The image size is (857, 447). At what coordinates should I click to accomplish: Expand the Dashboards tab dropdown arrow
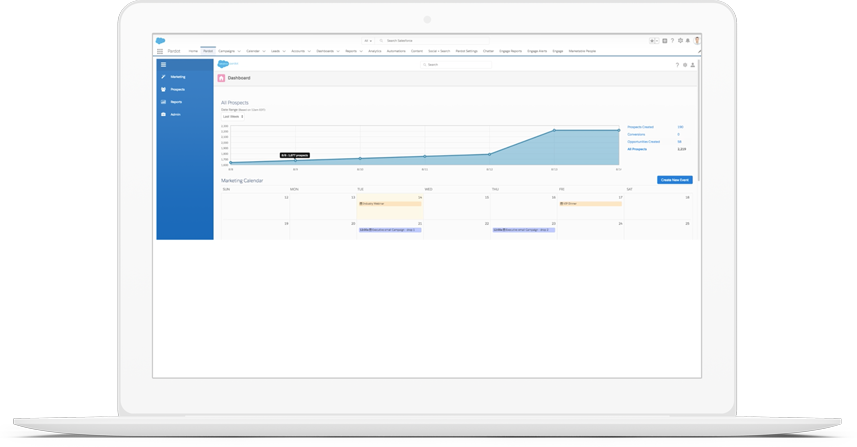coord(338,51)
